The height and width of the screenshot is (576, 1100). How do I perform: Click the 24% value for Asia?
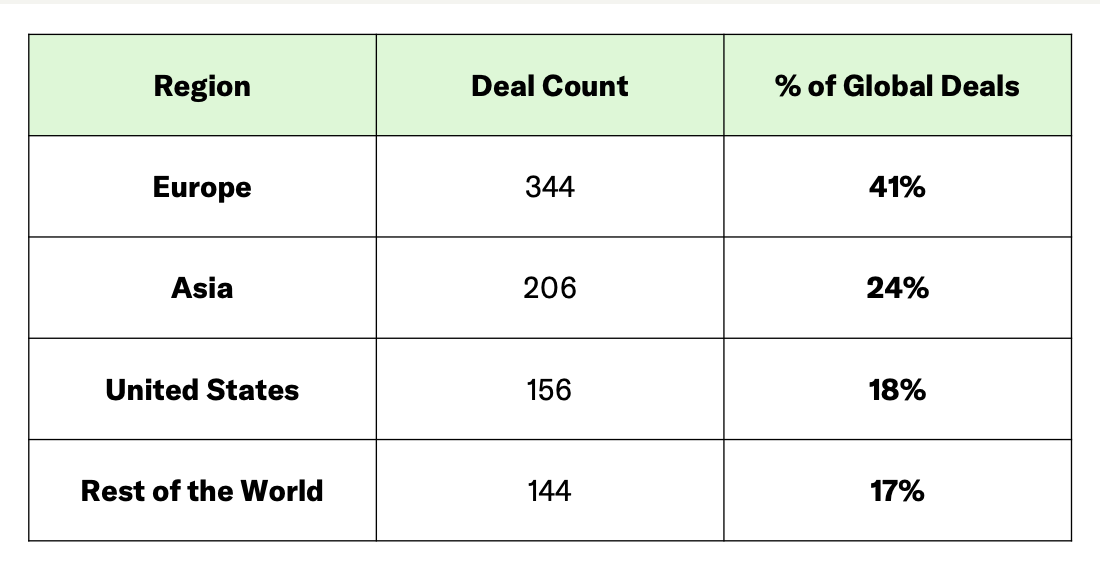[x=897, y=288]
